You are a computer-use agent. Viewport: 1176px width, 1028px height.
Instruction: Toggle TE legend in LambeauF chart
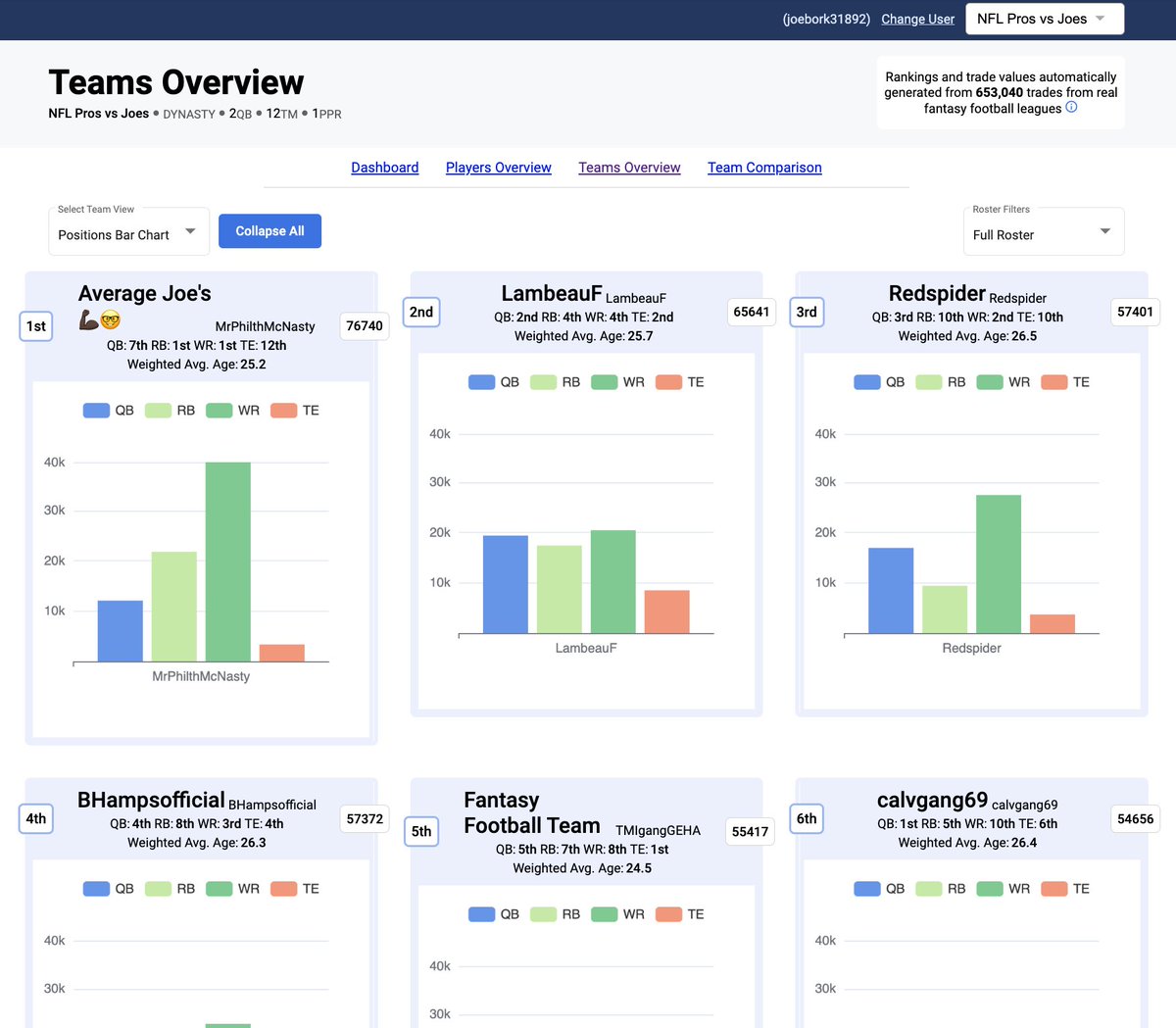[x=680, y=382]
